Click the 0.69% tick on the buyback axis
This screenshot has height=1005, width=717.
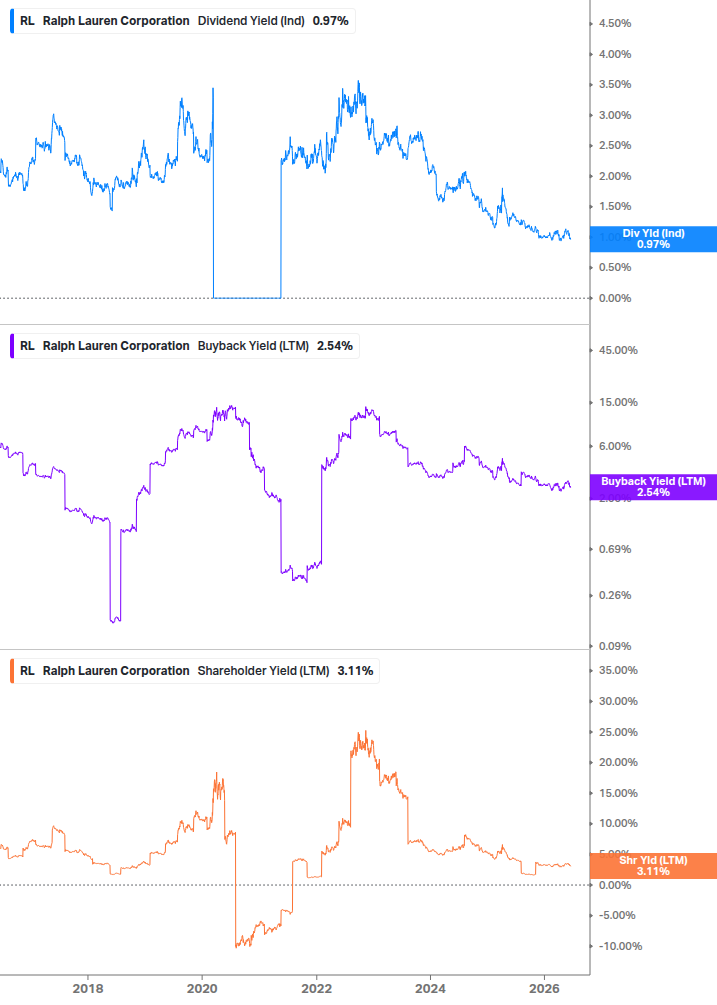point(614,549)
